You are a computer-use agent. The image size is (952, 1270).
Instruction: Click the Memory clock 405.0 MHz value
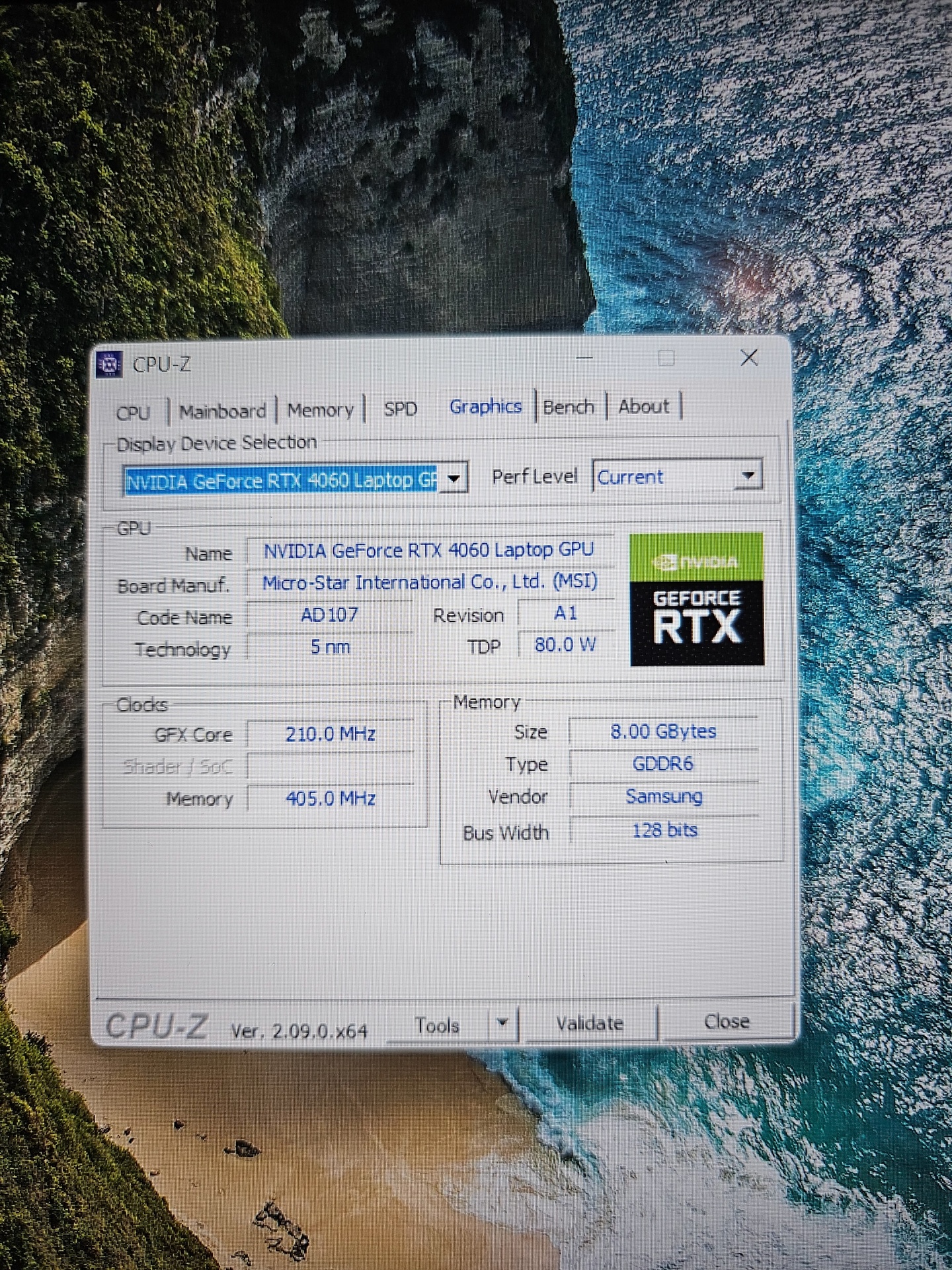coord(331,798)
